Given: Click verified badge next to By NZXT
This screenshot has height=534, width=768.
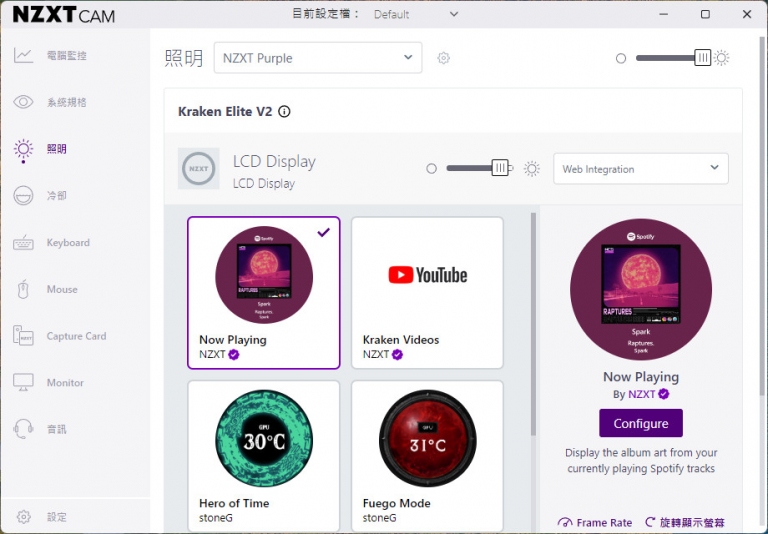Looking at the screenshot, I should pos(664,394).
